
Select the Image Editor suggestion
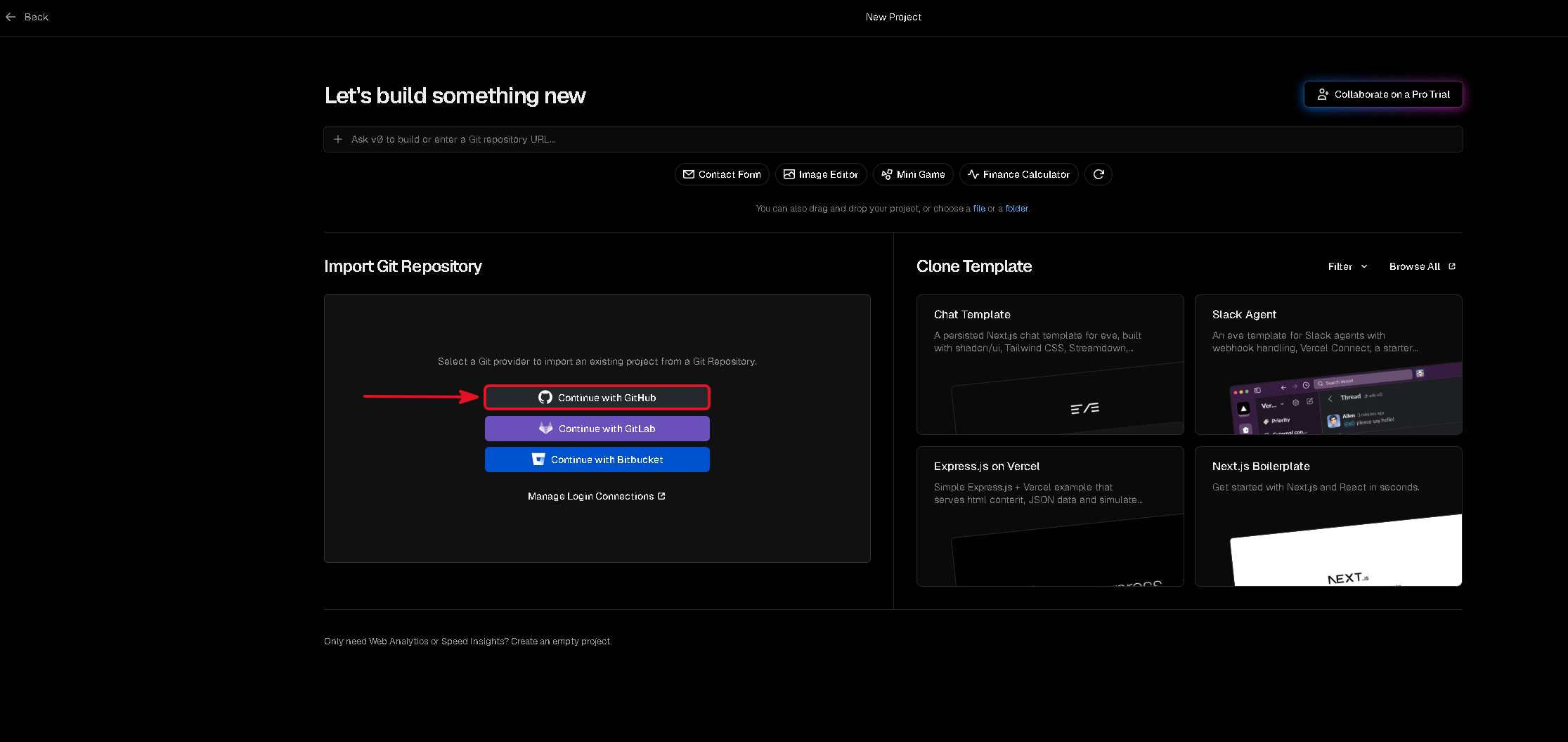coord(821,174)
